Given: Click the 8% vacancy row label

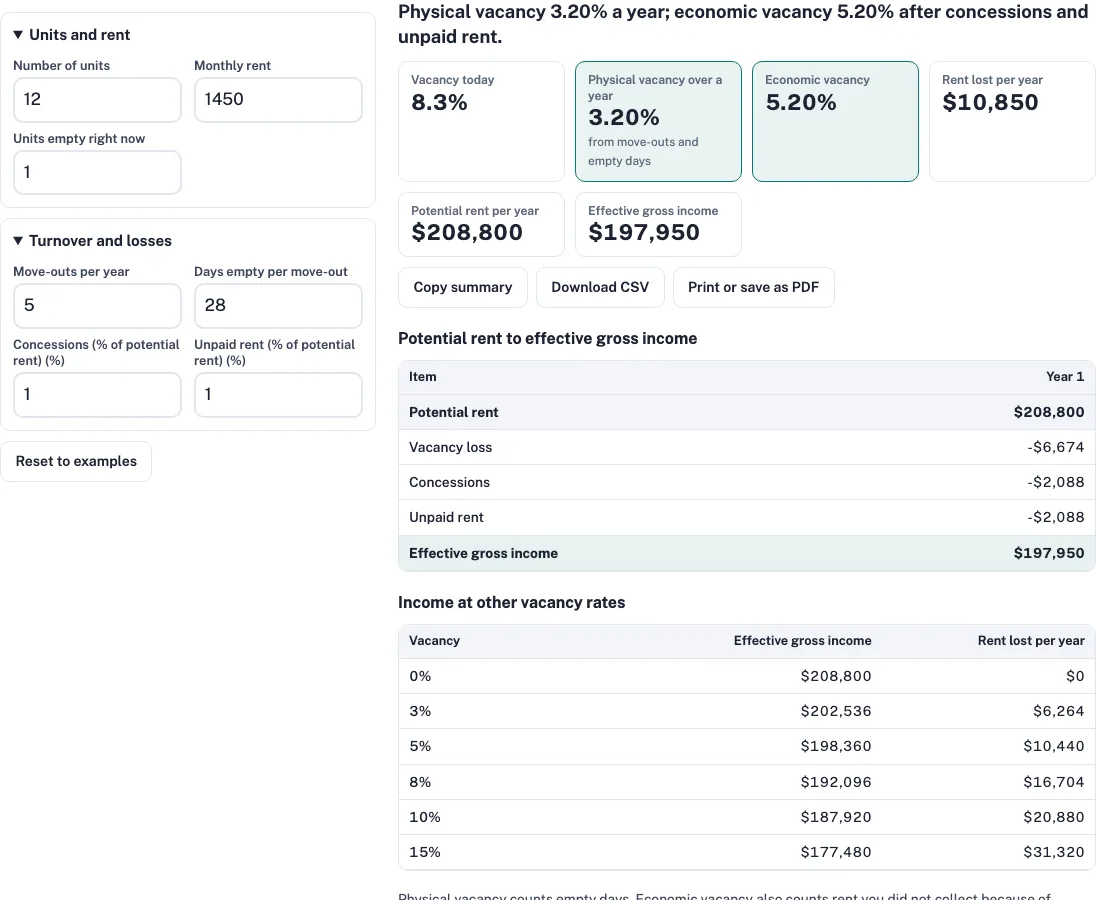Looking at the screenshot, I should (x=420, y=782).
